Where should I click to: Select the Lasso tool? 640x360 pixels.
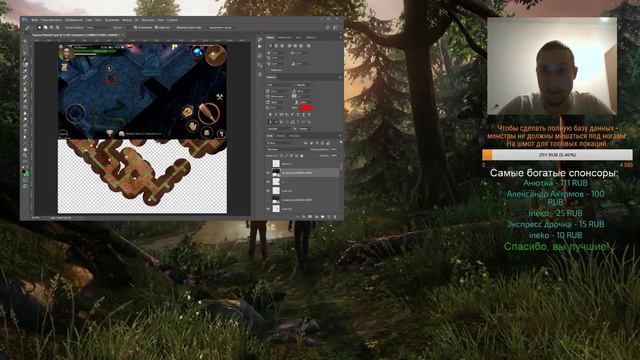pyautogui.click(x=25, y=53)
